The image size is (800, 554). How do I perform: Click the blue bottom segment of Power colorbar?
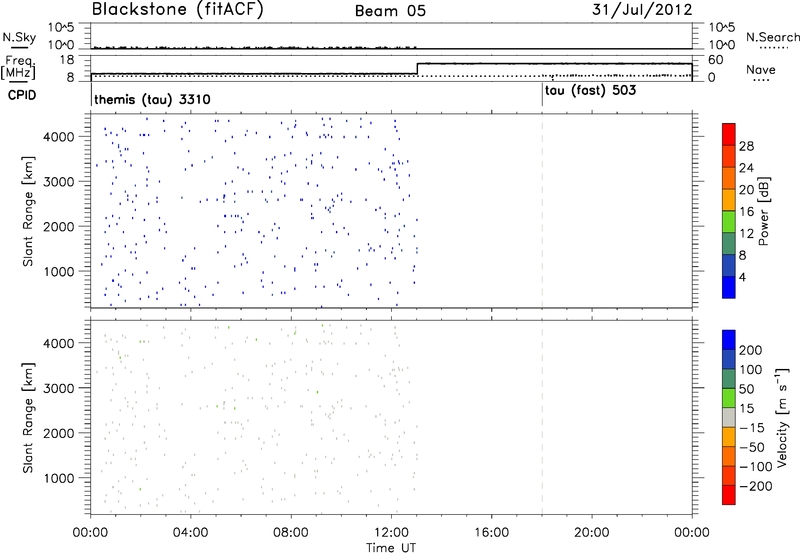click(x=729, y=287)
